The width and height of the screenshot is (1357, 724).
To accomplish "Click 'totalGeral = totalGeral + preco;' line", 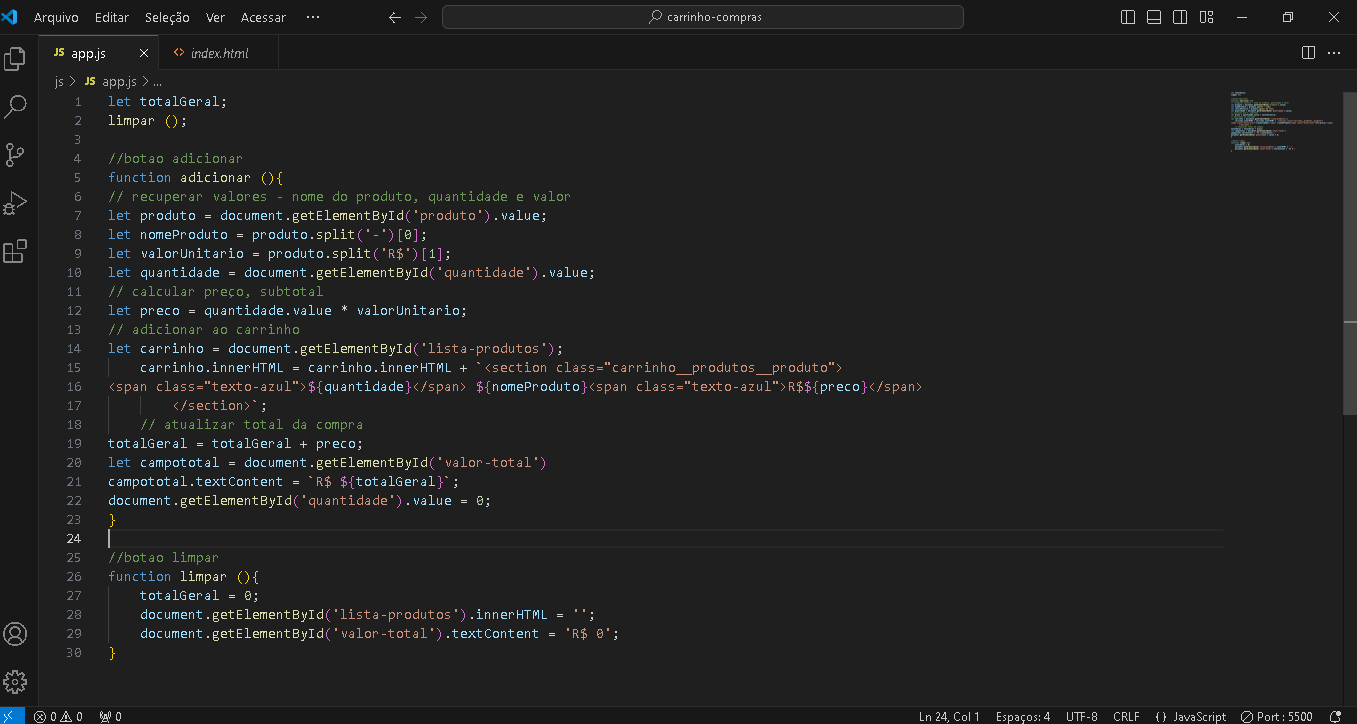I will (236, 443).
